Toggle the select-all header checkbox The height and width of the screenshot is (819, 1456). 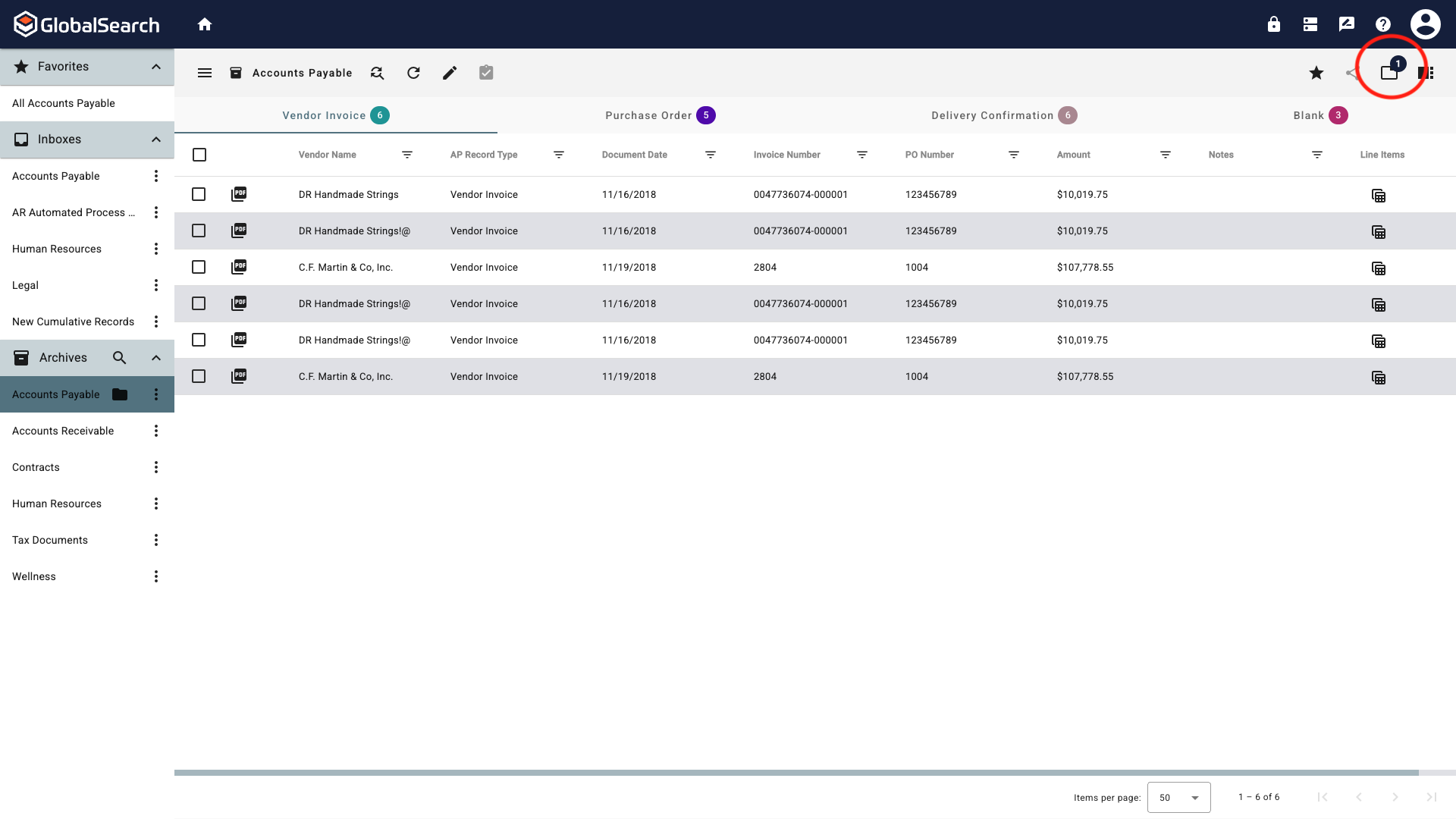[199, 155]
